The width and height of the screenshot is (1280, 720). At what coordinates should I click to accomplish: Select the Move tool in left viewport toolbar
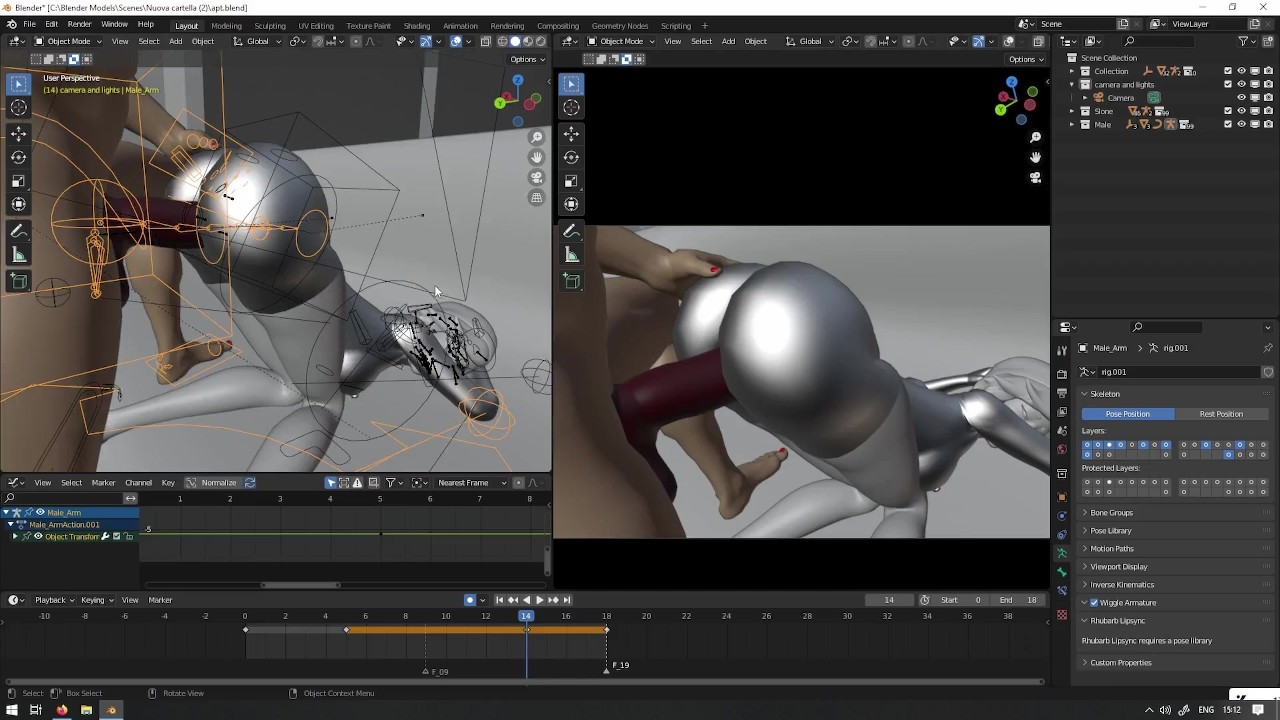tap(18, 133)
